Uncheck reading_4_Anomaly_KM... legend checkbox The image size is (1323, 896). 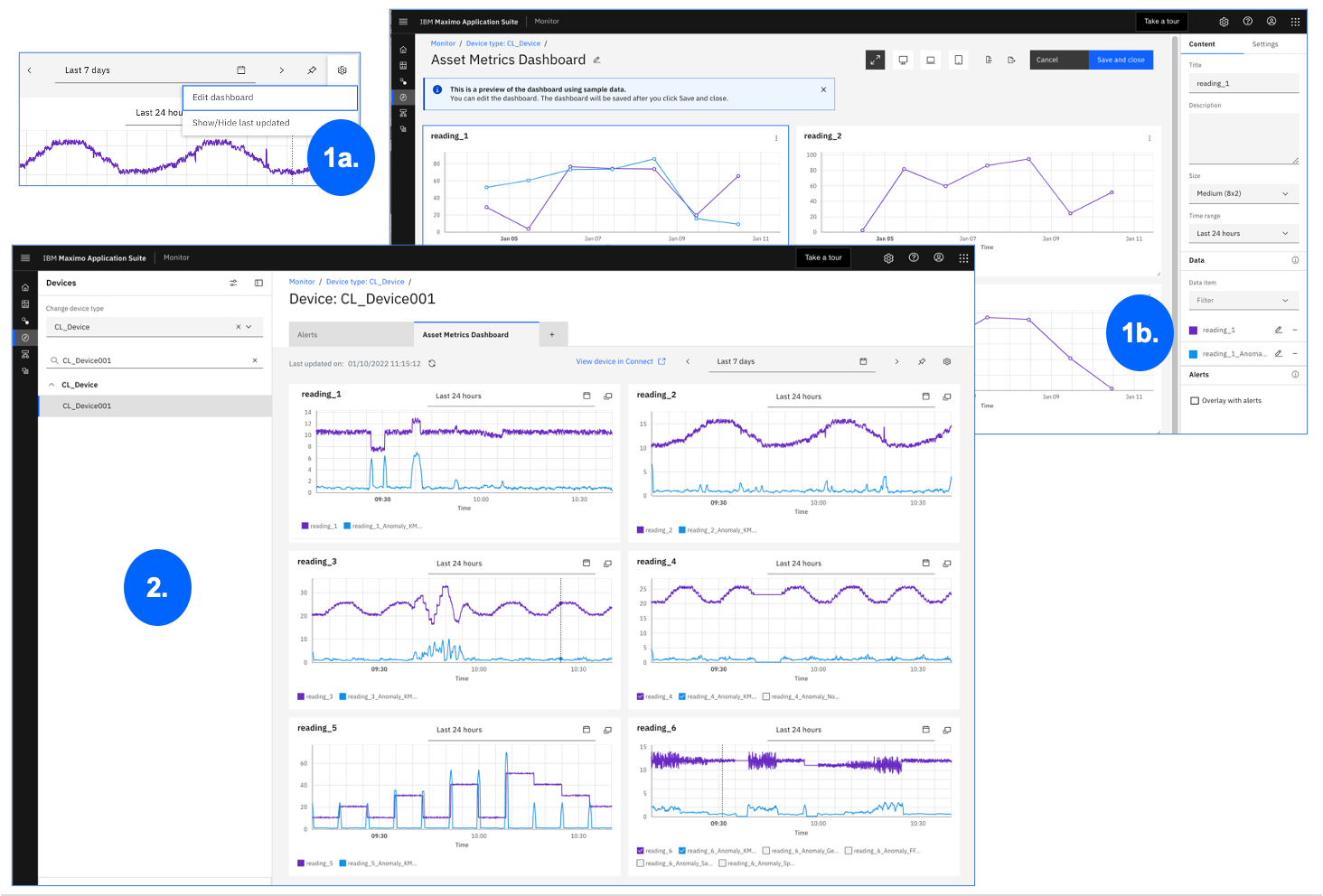(x=682, y=696)
